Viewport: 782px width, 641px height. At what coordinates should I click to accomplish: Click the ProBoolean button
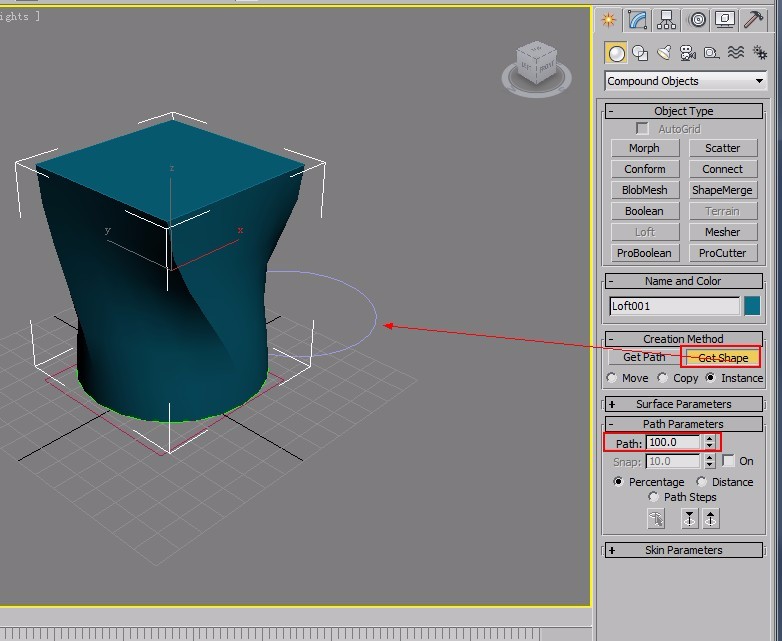(645, 253)
